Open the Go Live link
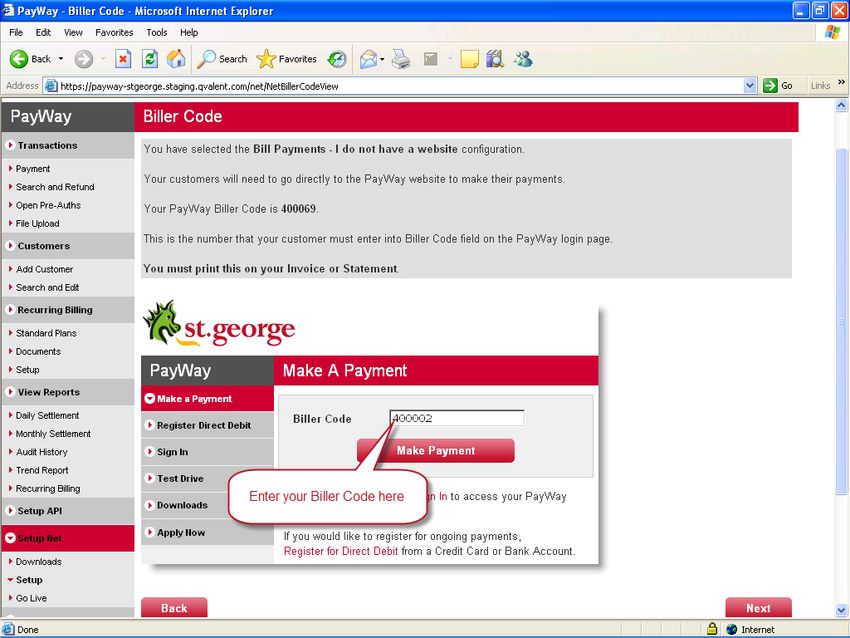This screenshot has width=850, height=638. [x=31, y=598]
